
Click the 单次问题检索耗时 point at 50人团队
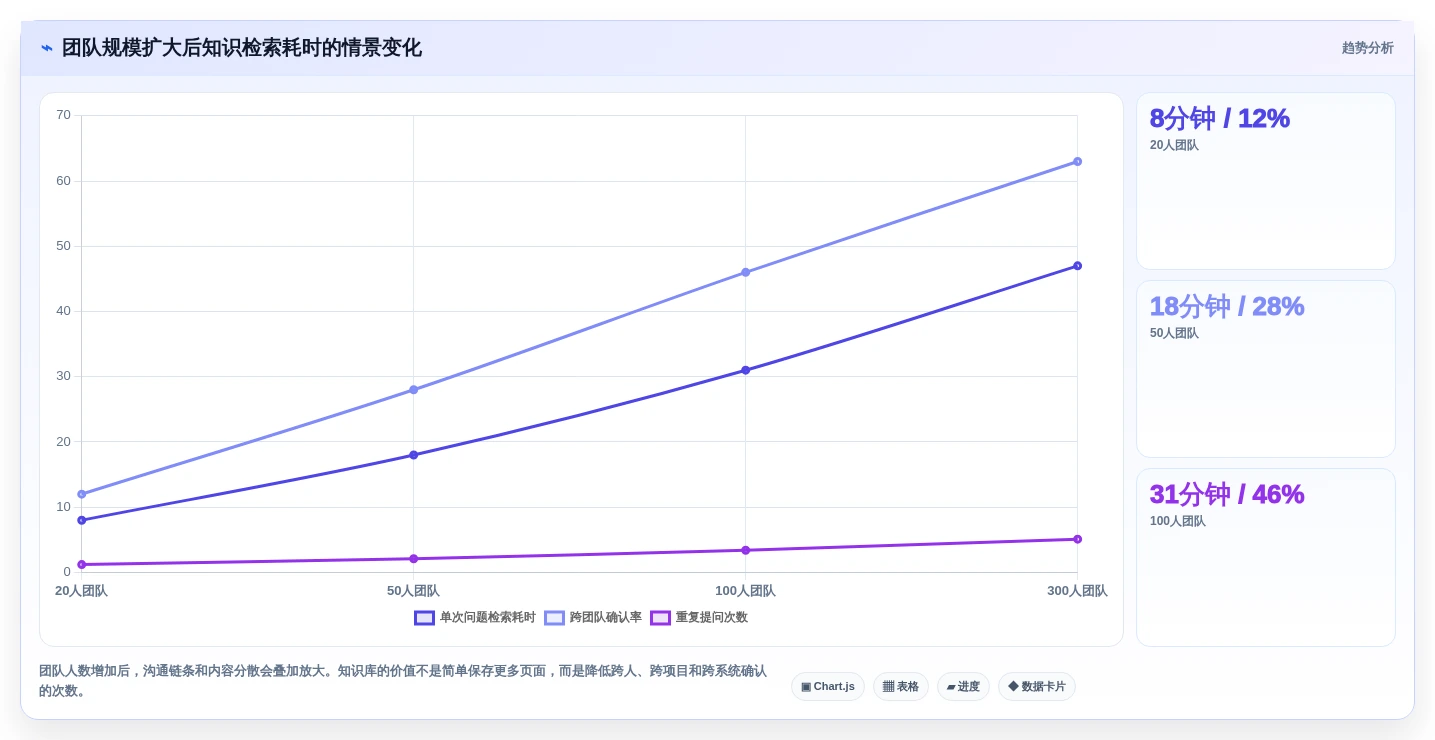pos(413,455)
